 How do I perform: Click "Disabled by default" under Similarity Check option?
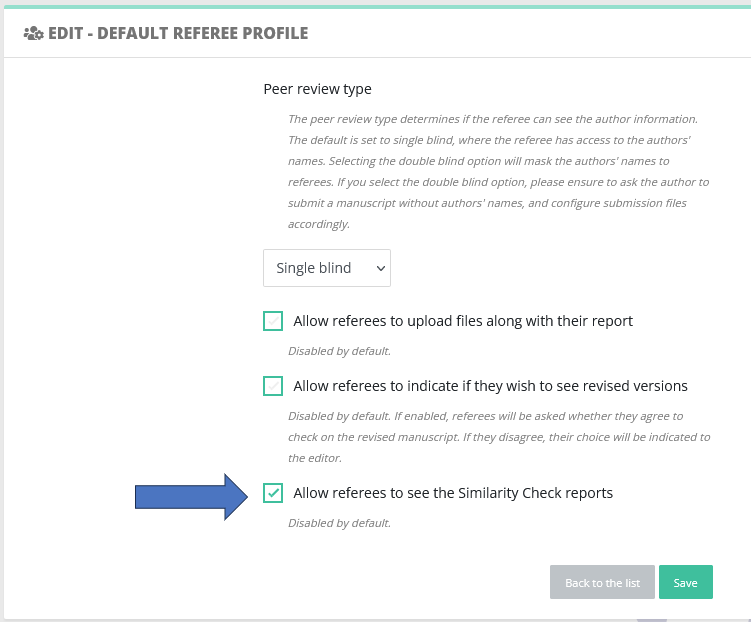point(339,523)
